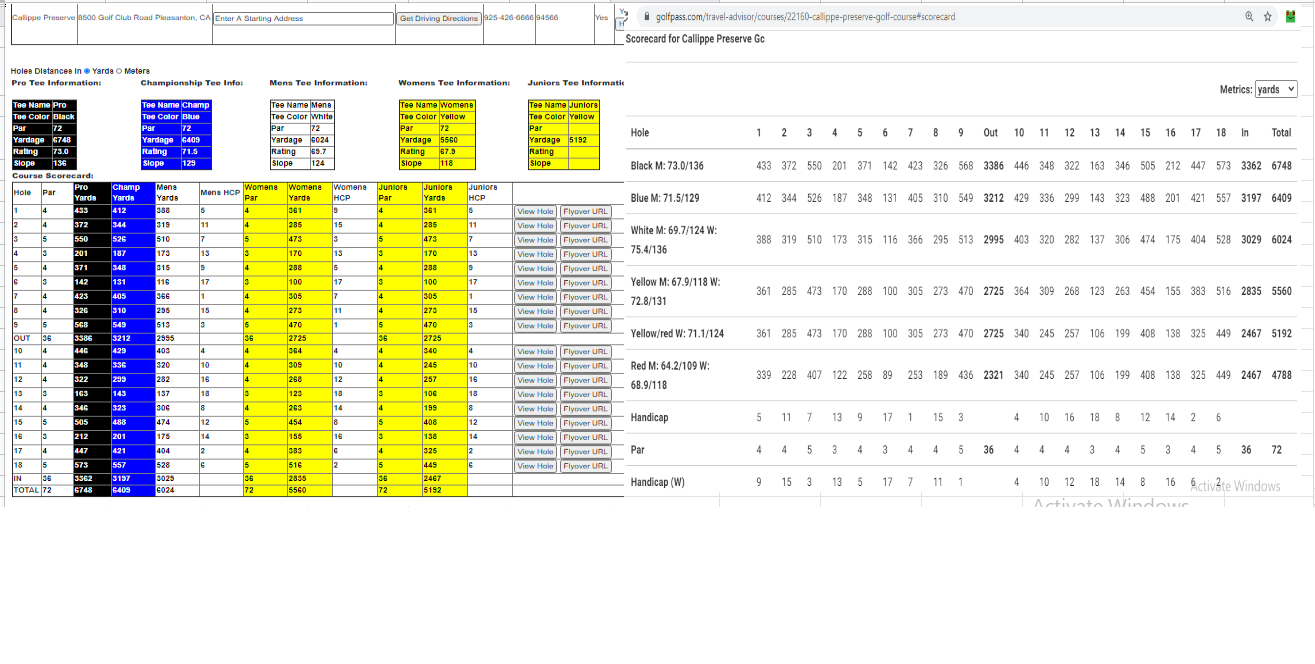Click View Hole button for hole 16

pos(535,437)
